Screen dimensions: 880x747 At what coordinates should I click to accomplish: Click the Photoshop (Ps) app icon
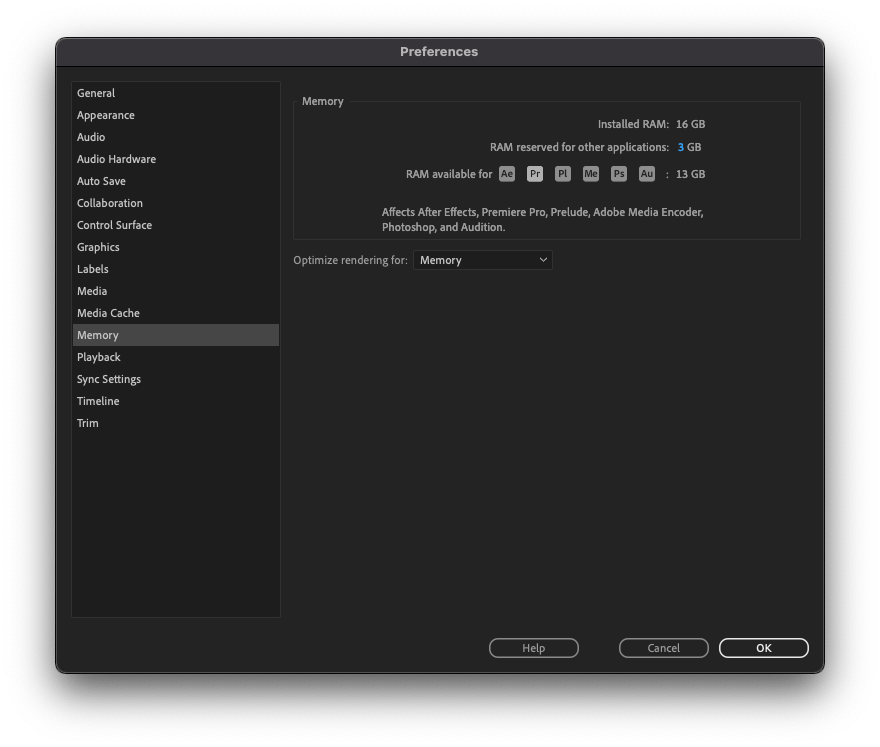619,173
